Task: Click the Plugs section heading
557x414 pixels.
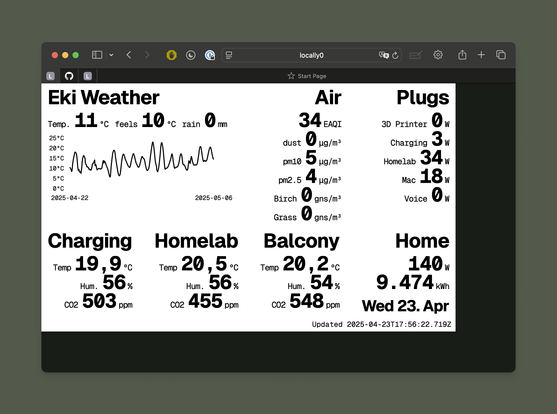Action: click(x=423, y=97)
